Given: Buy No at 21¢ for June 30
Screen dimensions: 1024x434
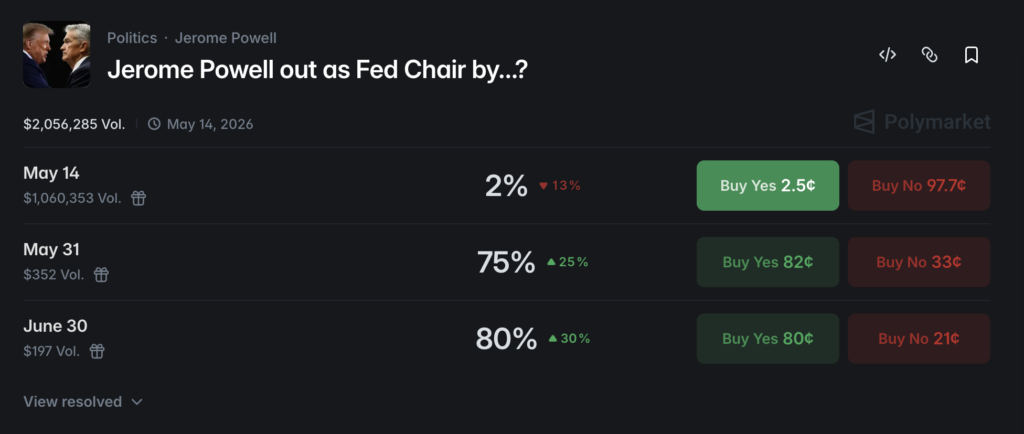Looking at the screenshot, I should coord(918,338).
